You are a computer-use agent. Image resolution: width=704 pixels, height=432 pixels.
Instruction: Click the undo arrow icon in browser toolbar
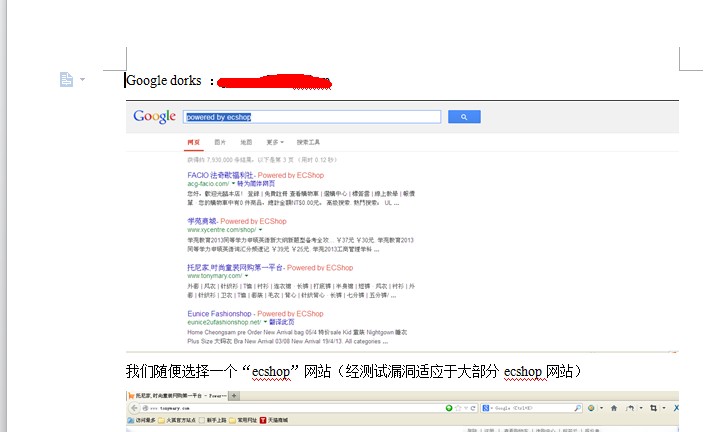click(630, 408)
